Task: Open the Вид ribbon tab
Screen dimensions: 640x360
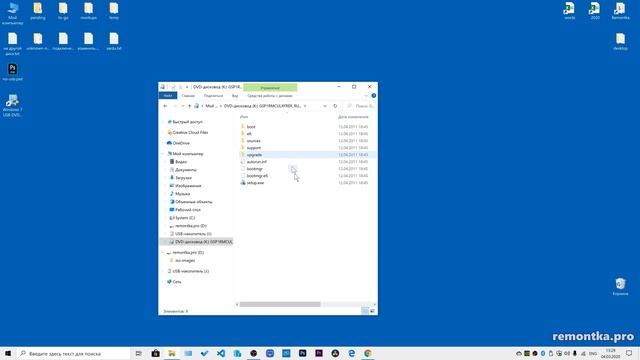Action: coord(235,96)
